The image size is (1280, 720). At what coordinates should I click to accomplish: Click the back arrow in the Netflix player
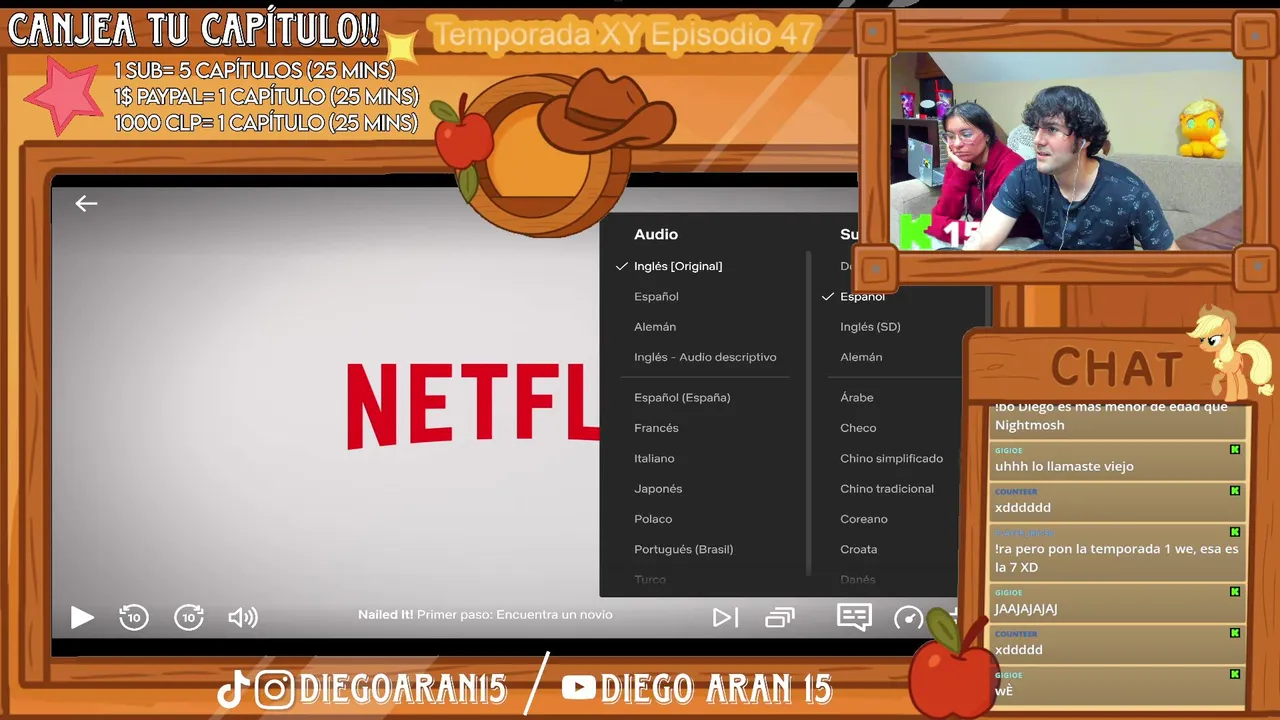[x=86, y=203]
